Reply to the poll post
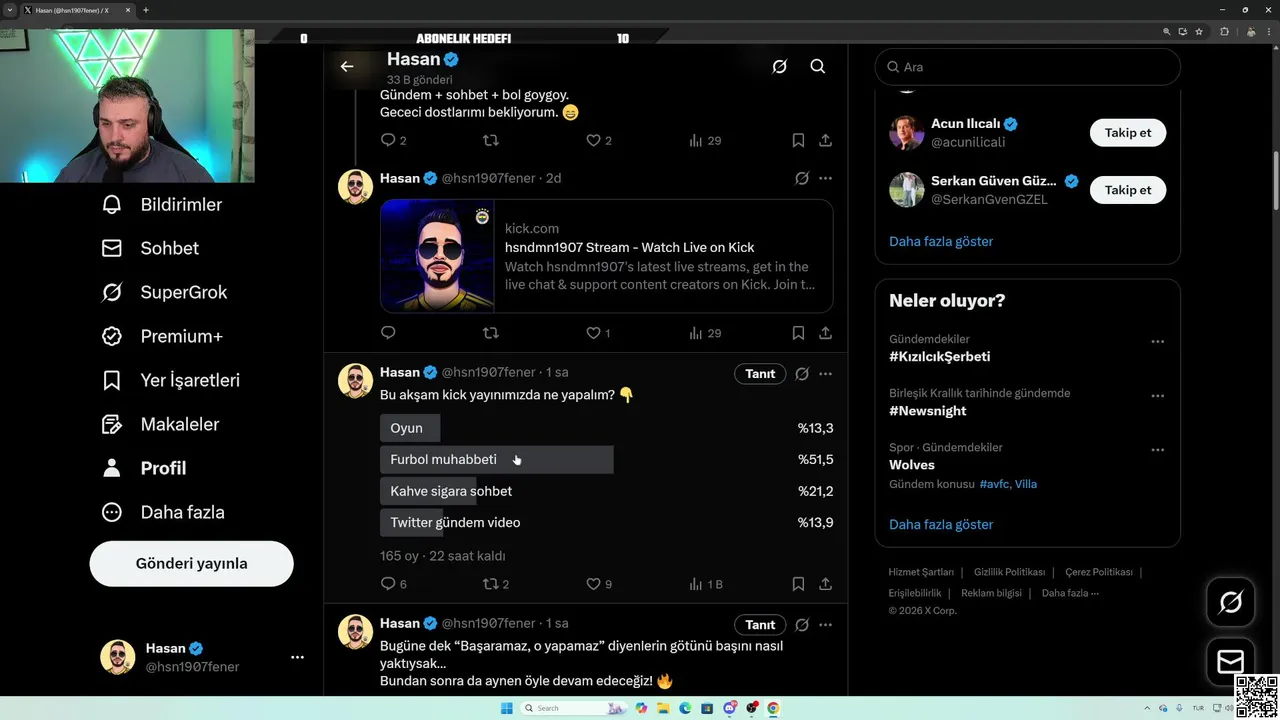 pyautogui.click(x=388, y=584)
